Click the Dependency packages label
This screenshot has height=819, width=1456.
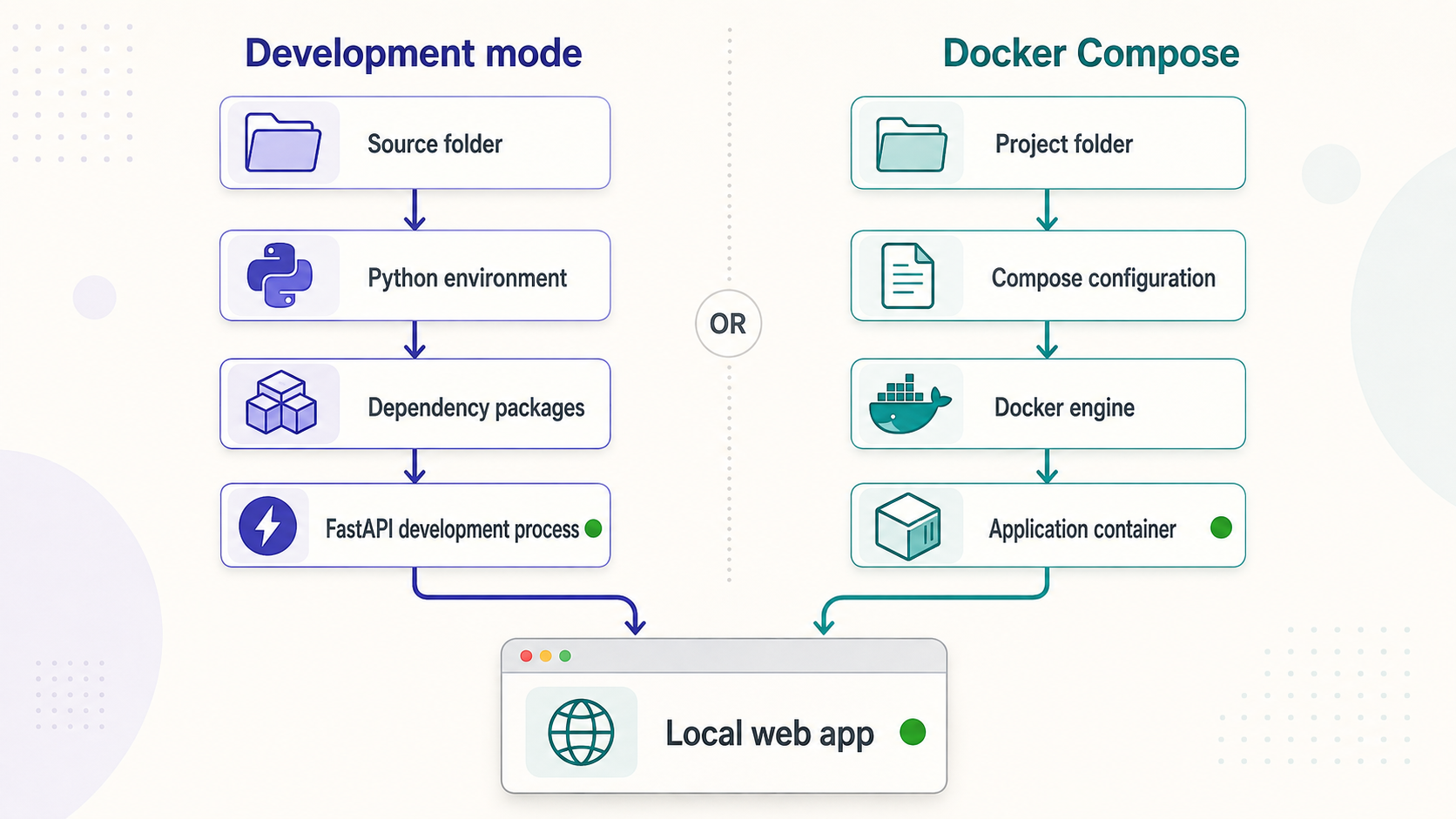476,407
